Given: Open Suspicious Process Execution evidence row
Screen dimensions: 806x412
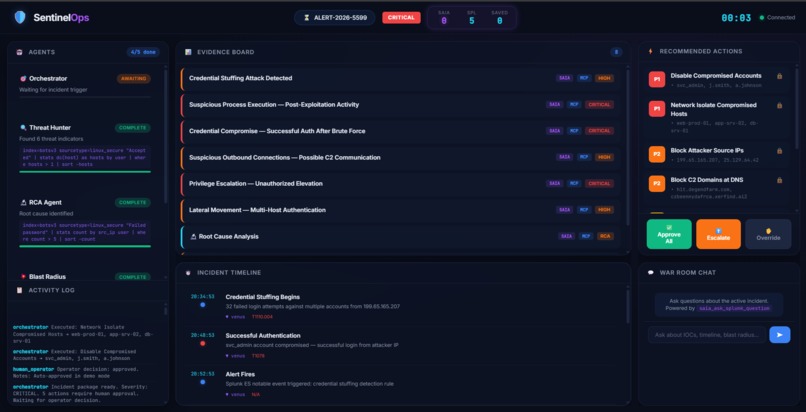Looking at the screenshot, I should [x=401, y=104].
